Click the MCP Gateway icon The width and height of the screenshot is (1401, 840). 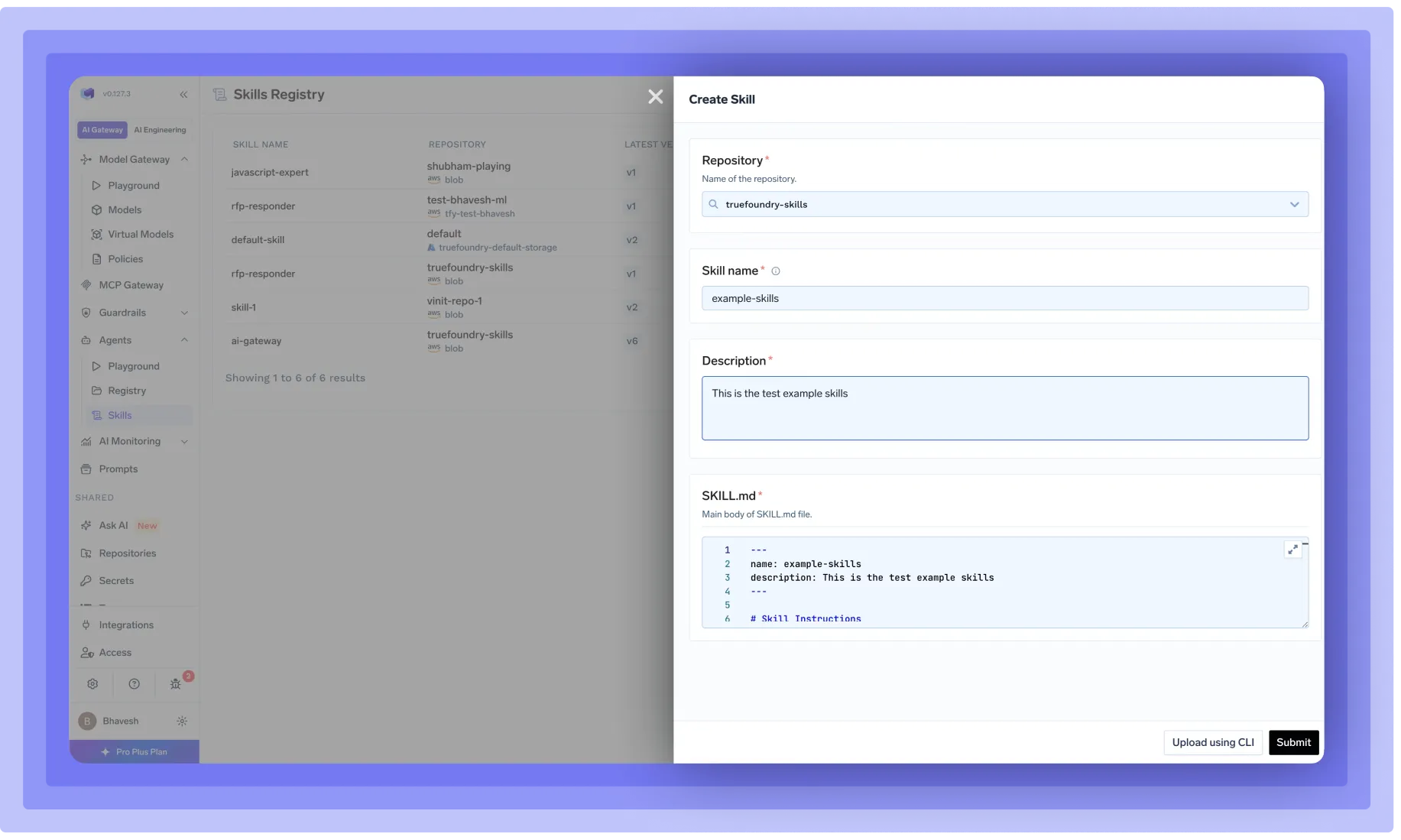tap(86, 285)
